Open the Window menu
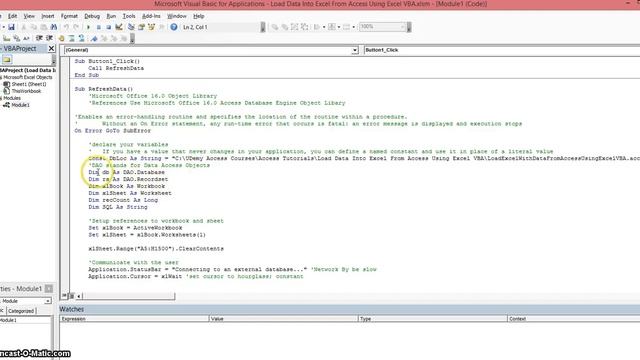 [177, 16]
